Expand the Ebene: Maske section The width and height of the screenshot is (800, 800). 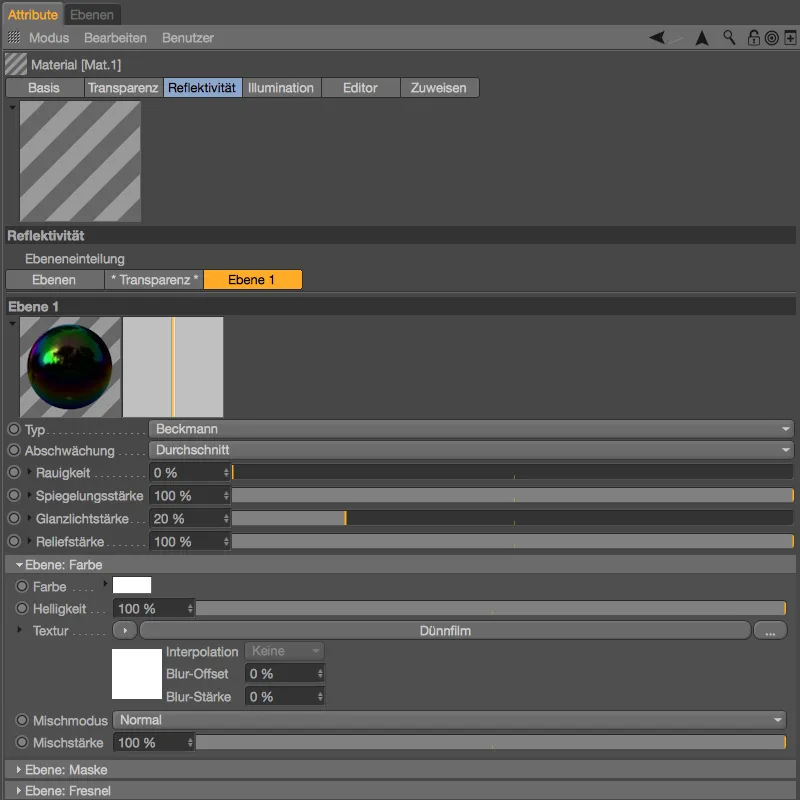pos(19,769)
